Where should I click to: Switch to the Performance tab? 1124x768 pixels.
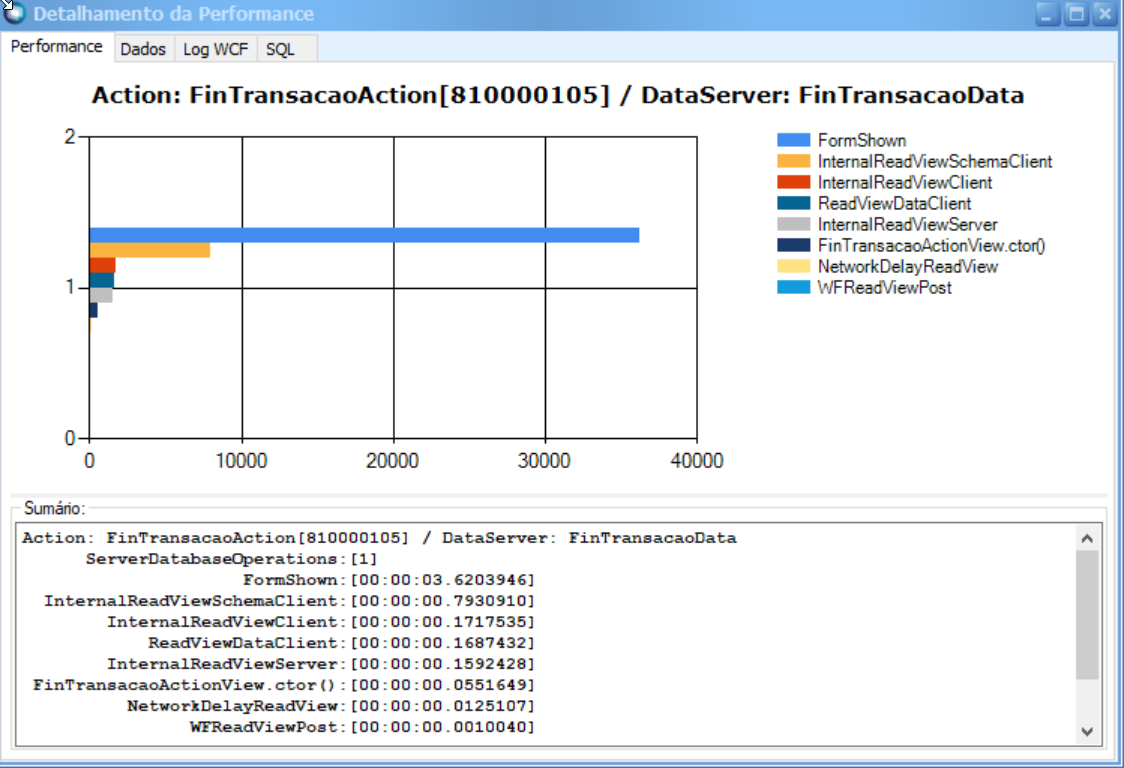click(57, 47)
